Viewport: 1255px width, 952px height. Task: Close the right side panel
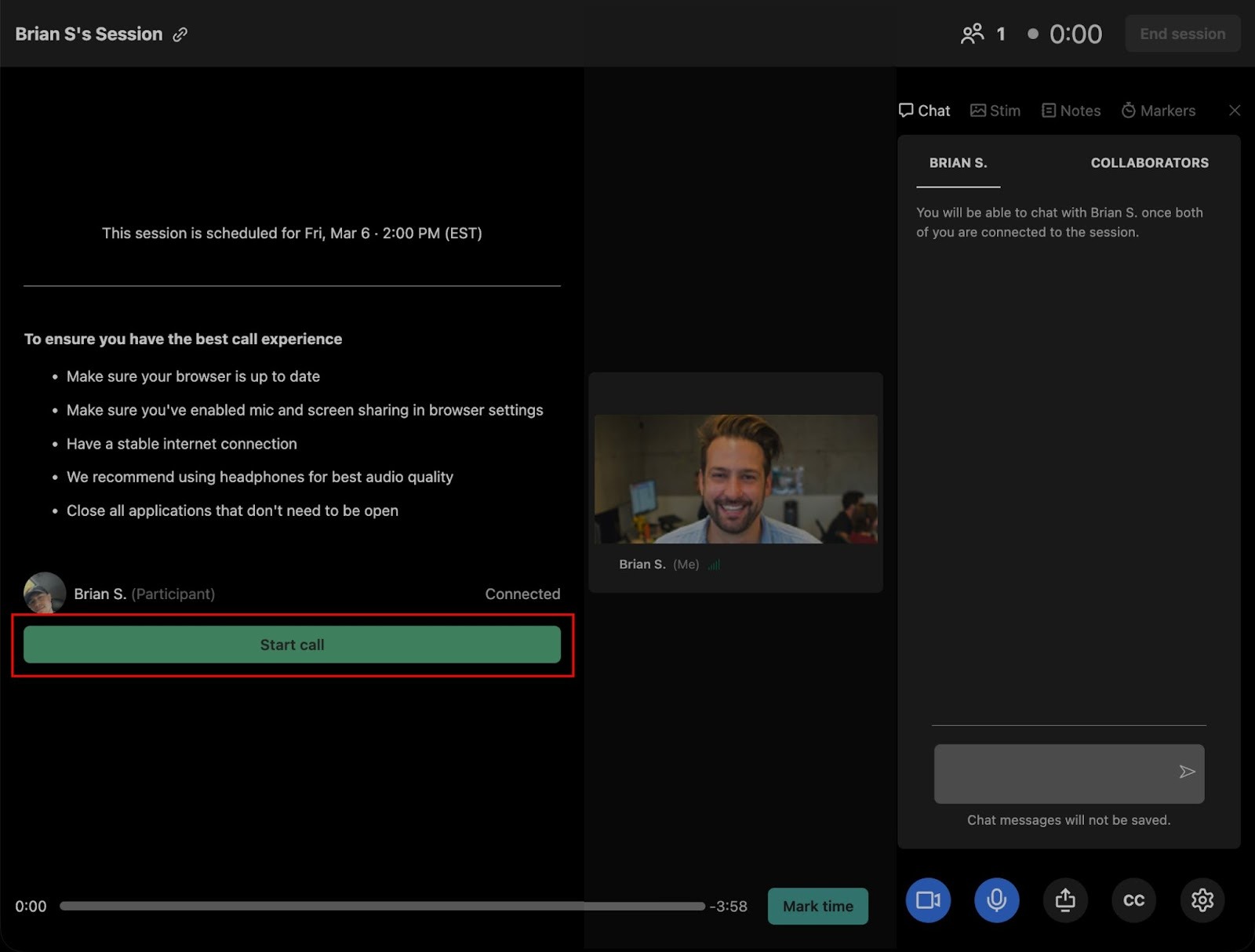(x=1235, y=111)
